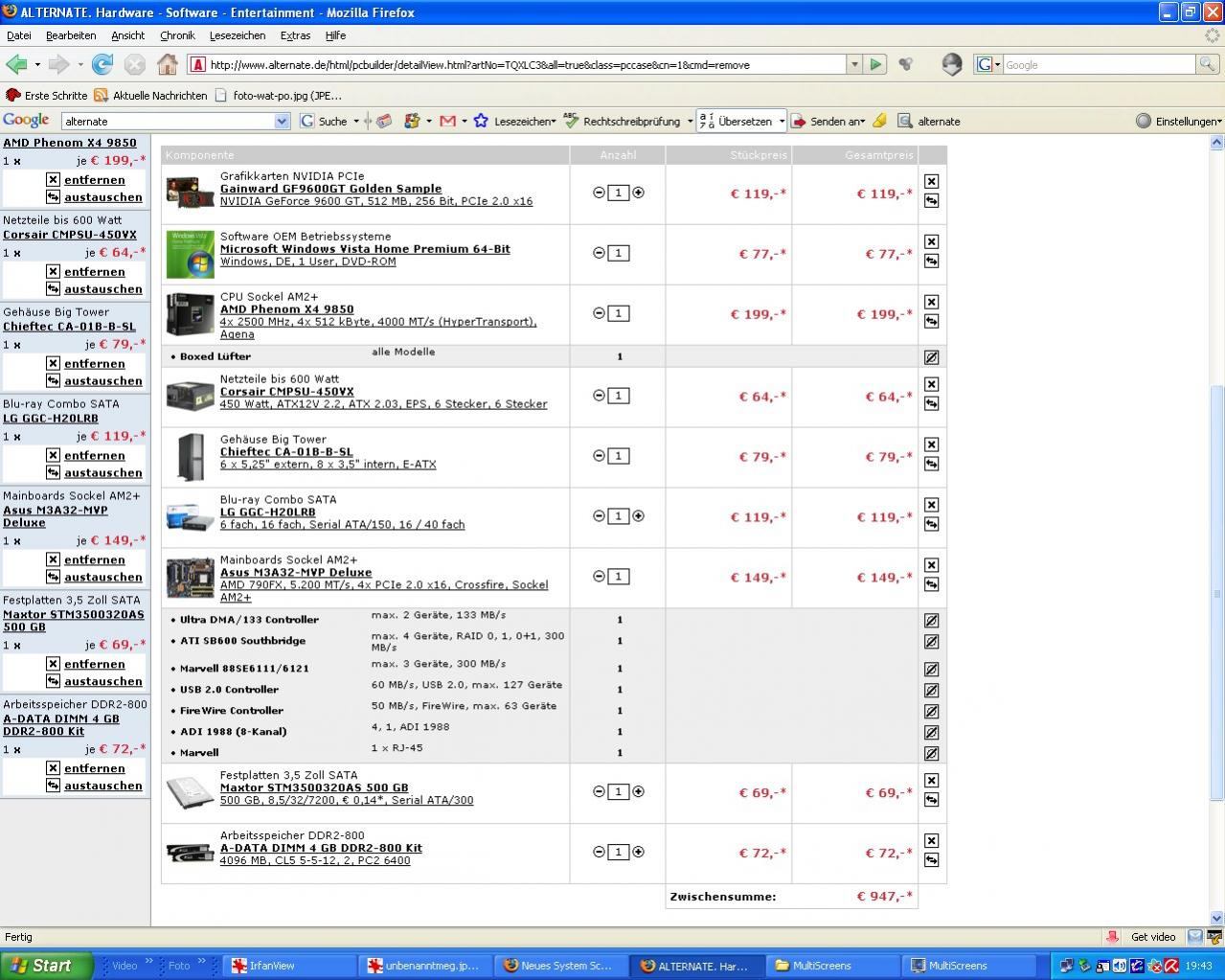Expand the Rechtschreibprüfung dropdown arrow
This screenshot has width=1225, height=980.
tap(690, 122)
